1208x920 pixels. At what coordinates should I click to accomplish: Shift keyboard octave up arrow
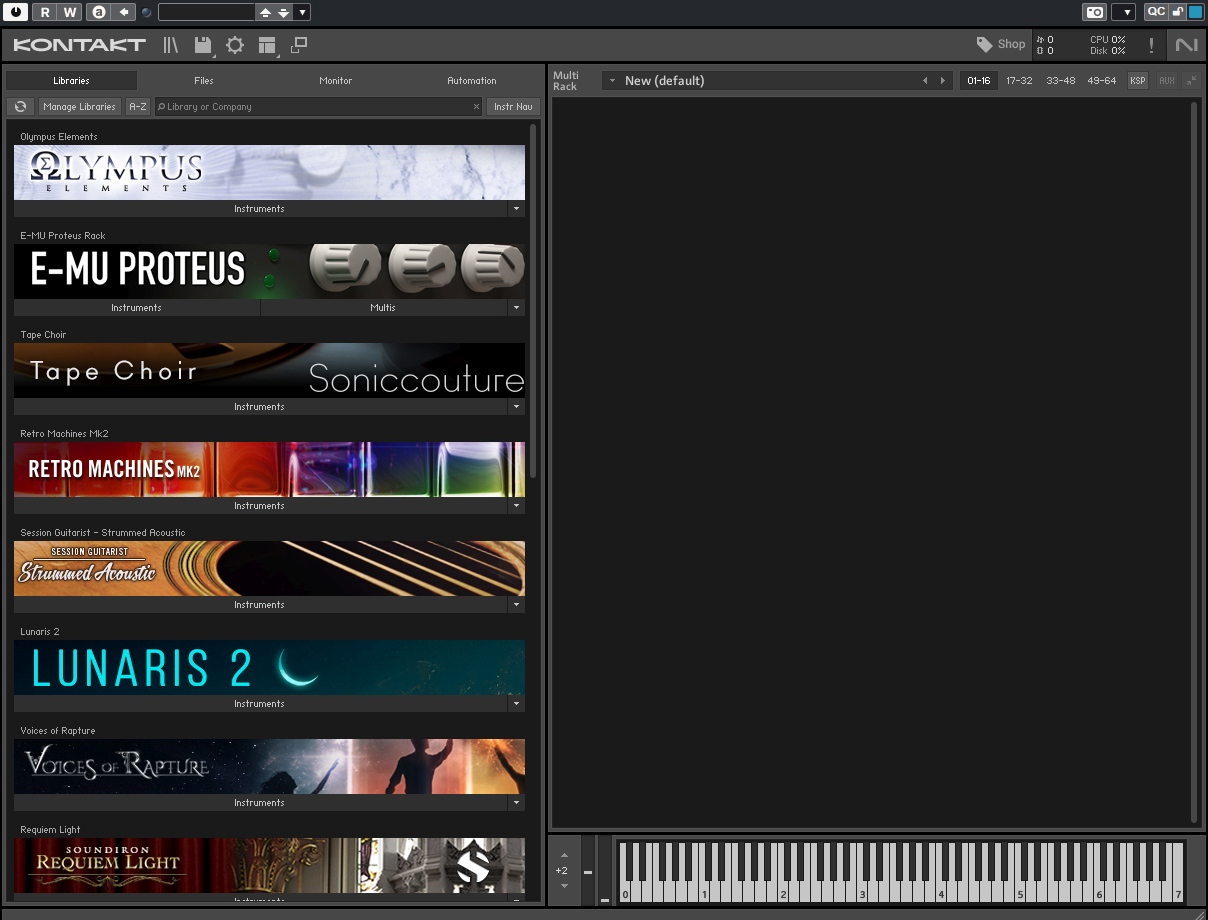[564, 856]
